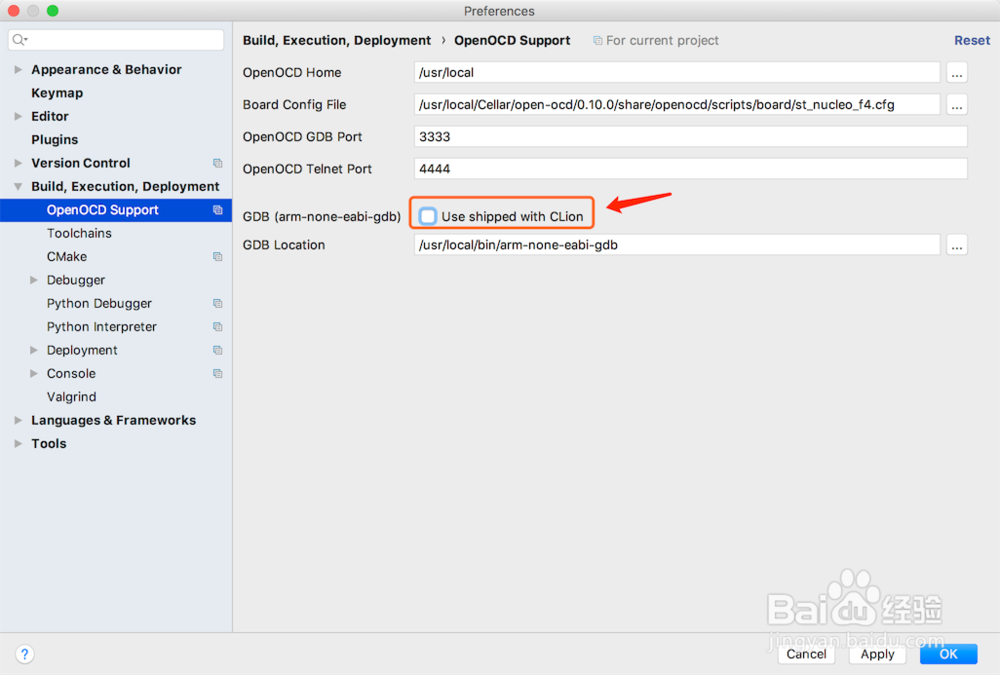Expand the Editor section
Screen dimensions: 1000x675
(18, 116)
